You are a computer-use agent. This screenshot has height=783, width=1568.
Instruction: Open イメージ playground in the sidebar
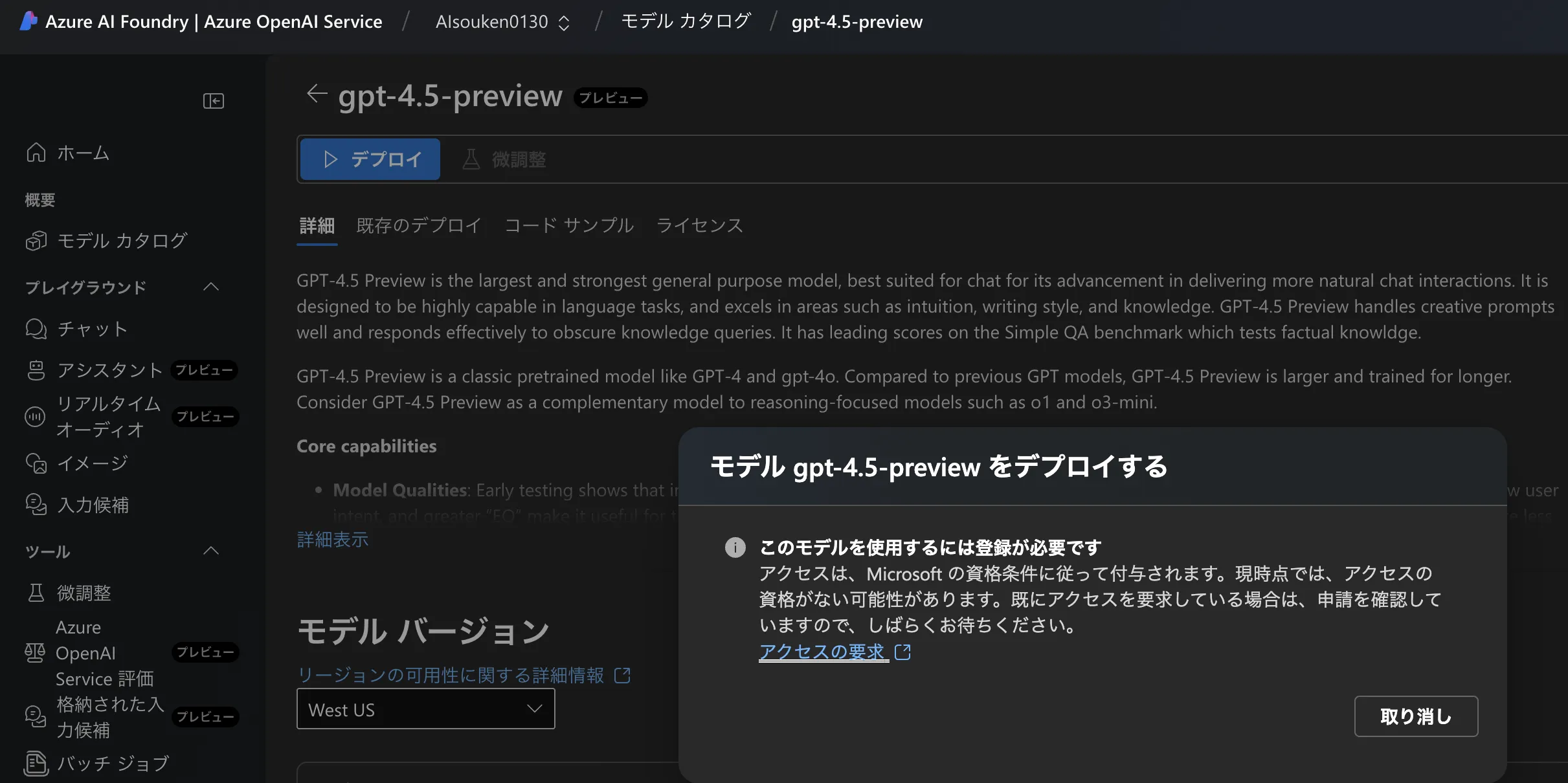coord(93,463)
